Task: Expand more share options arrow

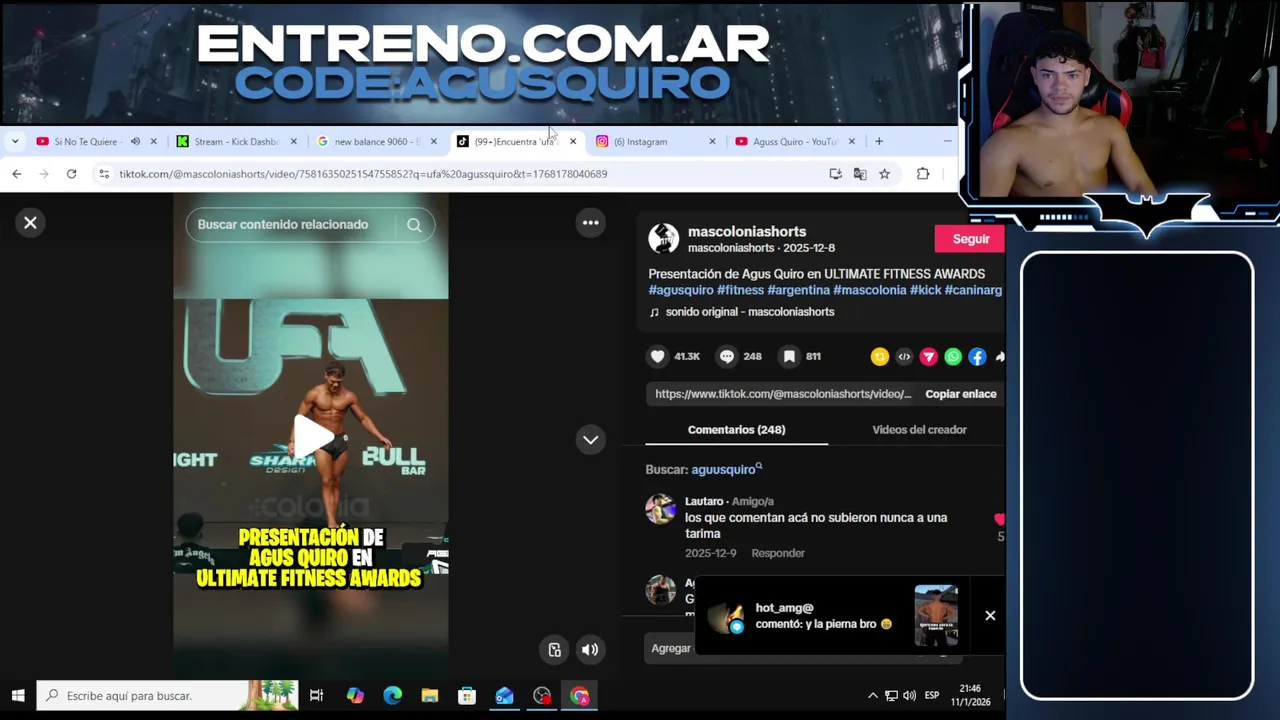Action: (x=999, y=357)
